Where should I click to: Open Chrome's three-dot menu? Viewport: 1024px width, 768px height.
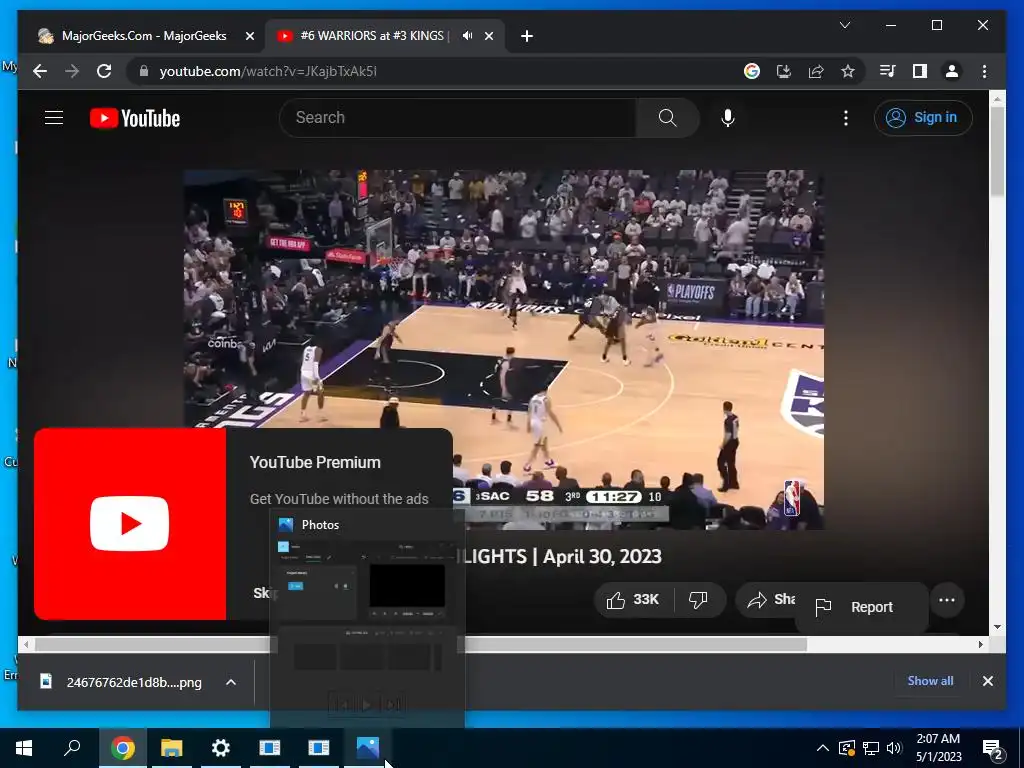pos(984,71)
